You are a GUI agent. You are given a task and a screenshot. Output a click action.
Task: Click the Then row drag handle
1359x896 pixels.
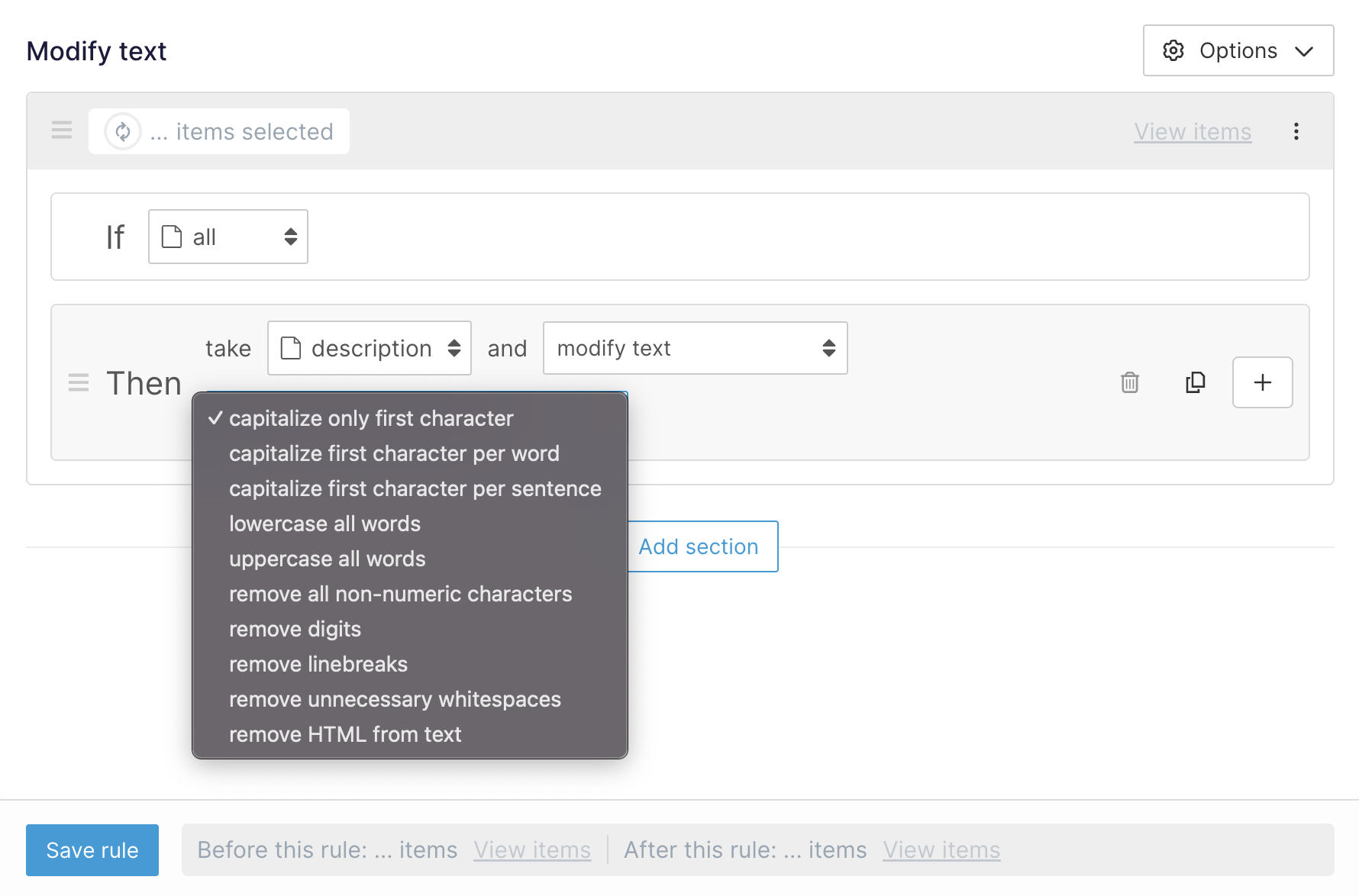tap(79, 382)
